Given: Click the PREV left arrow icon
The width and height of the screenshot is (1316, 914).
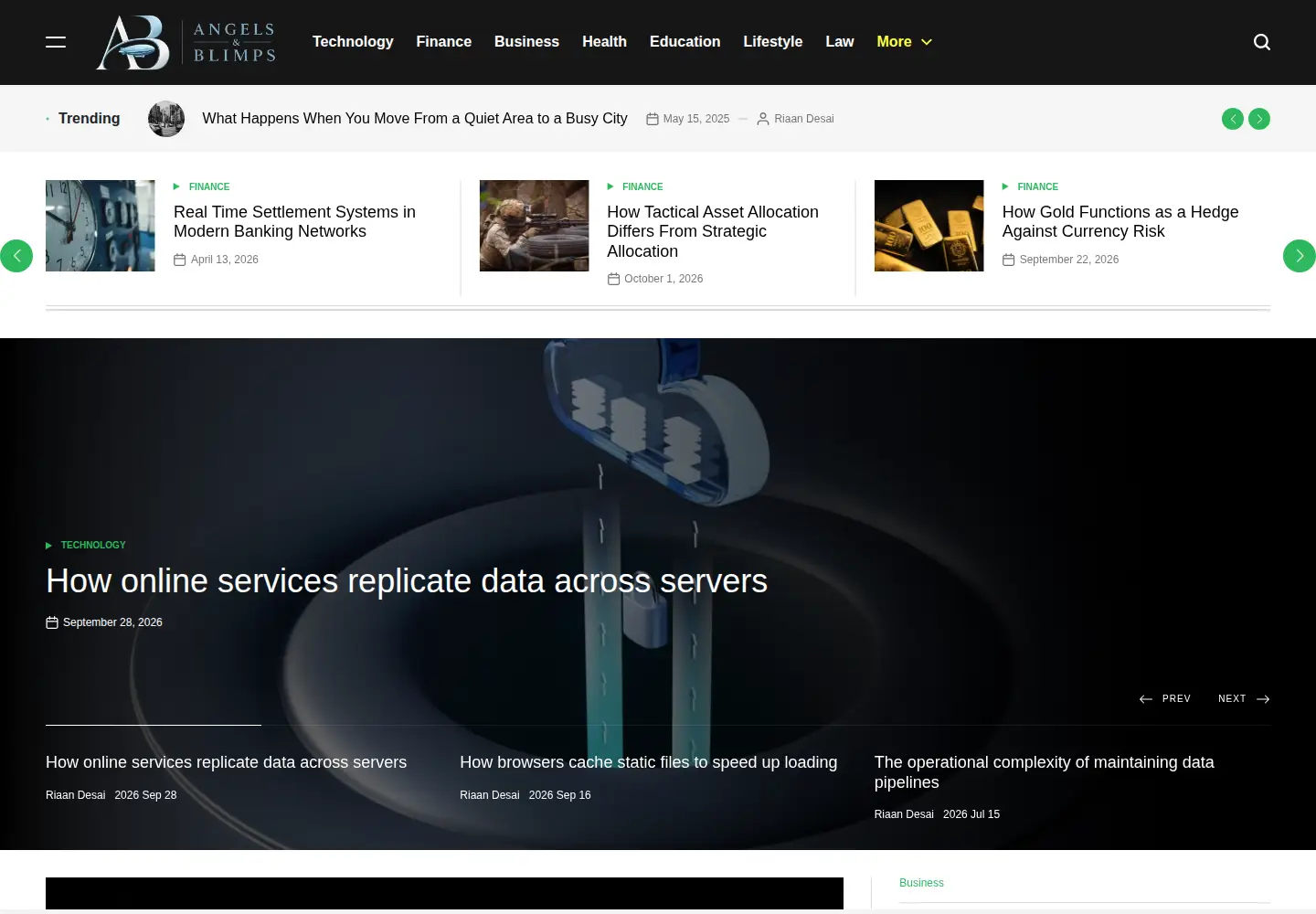Looking at the screenshot, I should [1146, 699].
